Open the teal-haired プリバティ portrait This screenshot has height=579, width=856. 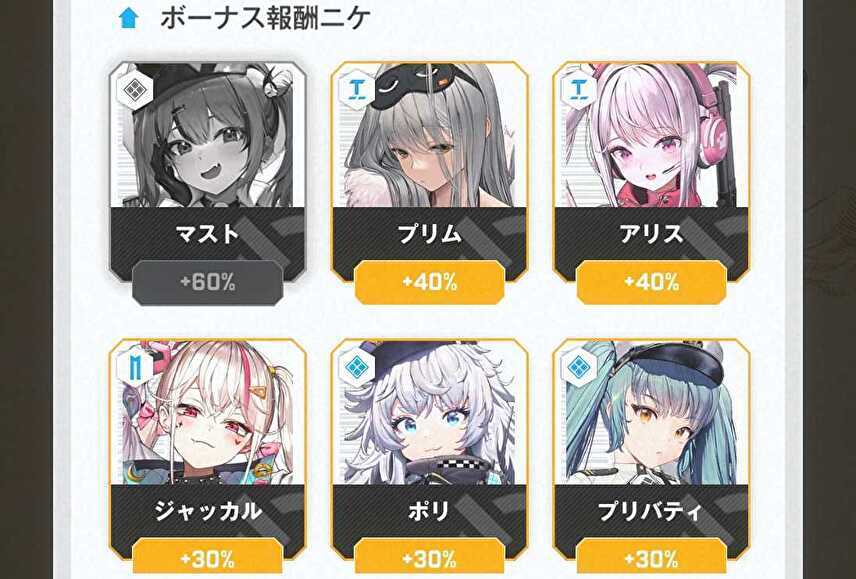[651, 413]
